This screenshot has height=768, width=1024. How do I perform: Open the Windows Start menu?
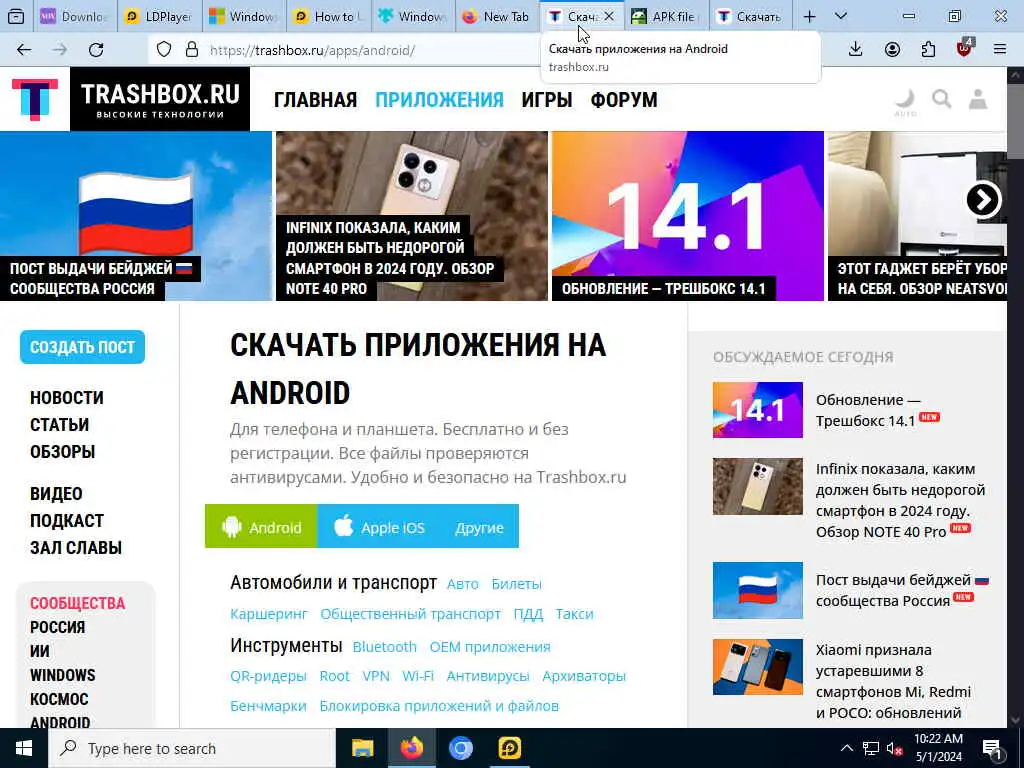(x=24, y=748)
